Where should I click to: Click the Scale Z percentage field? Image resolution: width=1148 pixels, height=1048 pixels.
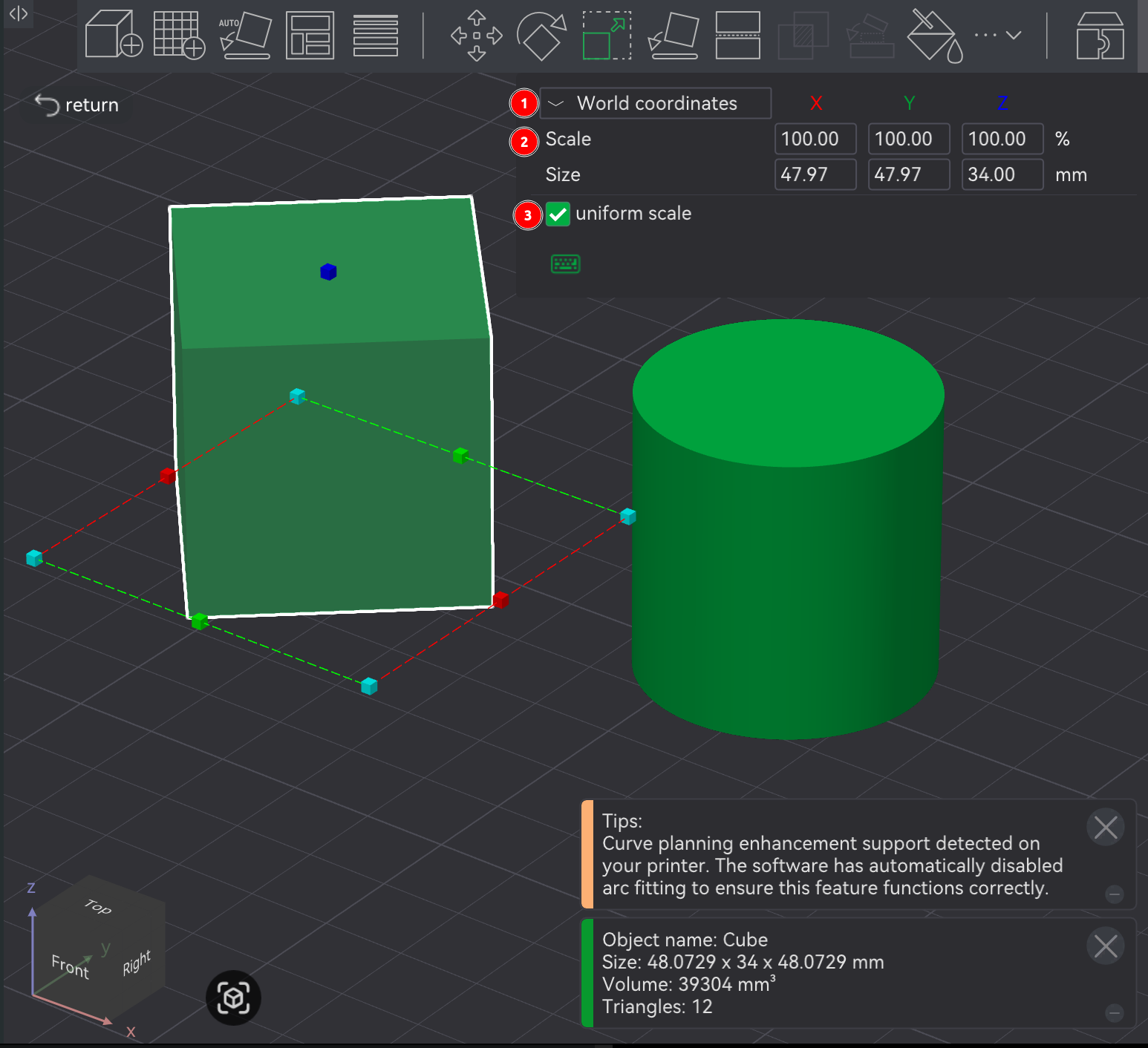(1002, 139)
